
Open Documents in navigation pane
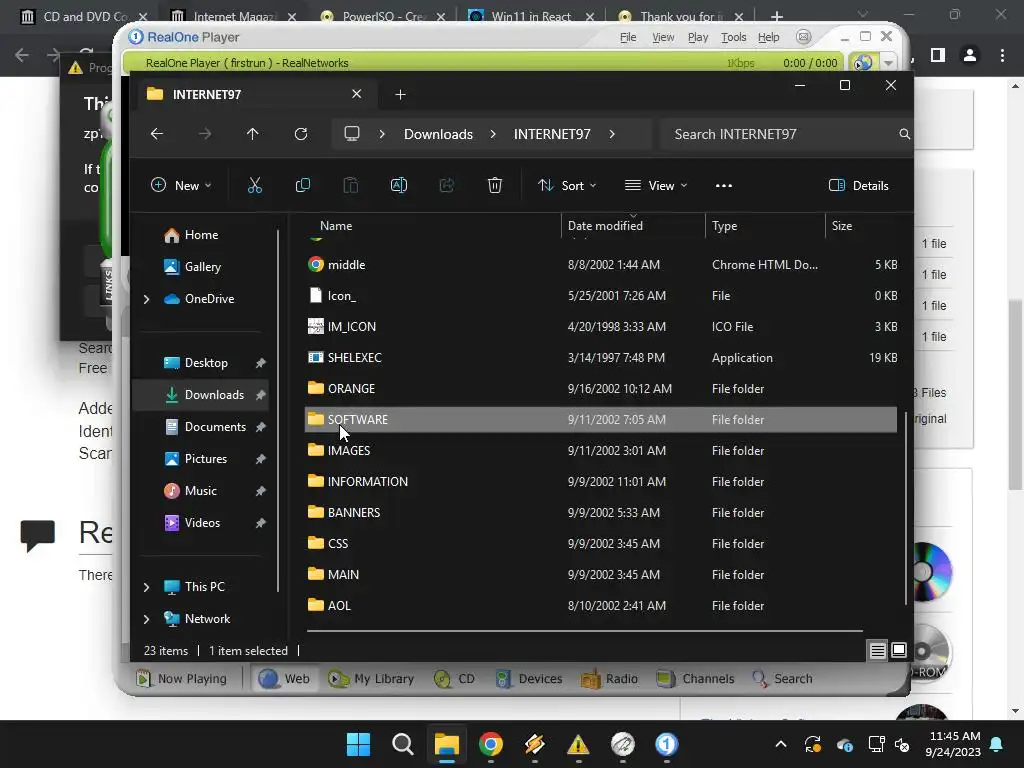pyautogui.click(x=201, y=426)
